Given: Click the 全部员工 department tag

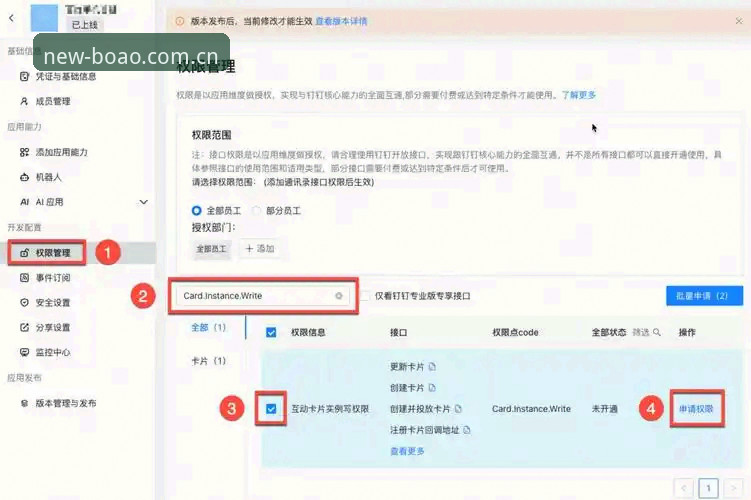Looking at the screenshot, I should click(211, 249).
